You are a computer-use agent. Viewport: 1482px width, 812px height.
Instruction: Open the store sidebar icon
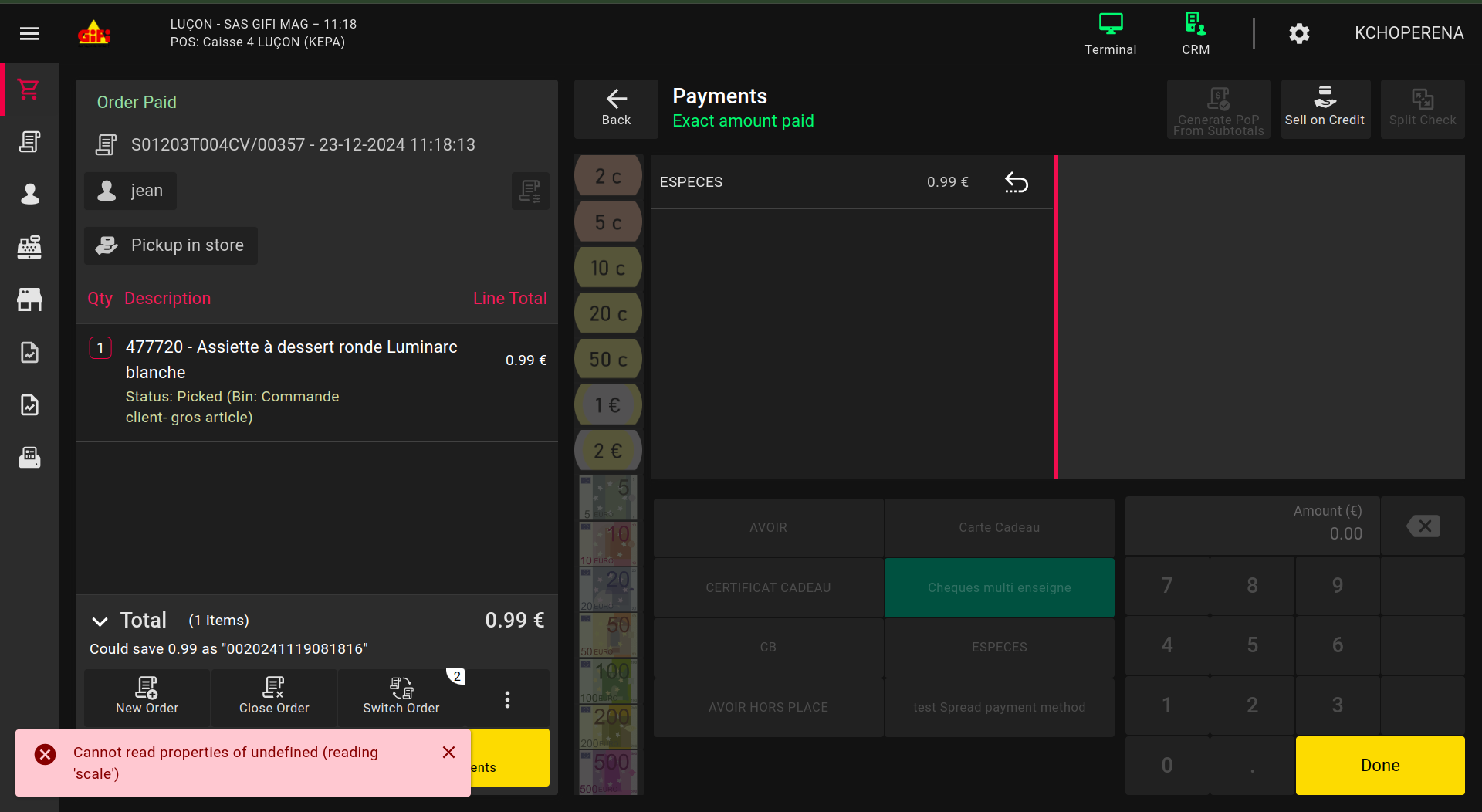click(x=29, y=299)
